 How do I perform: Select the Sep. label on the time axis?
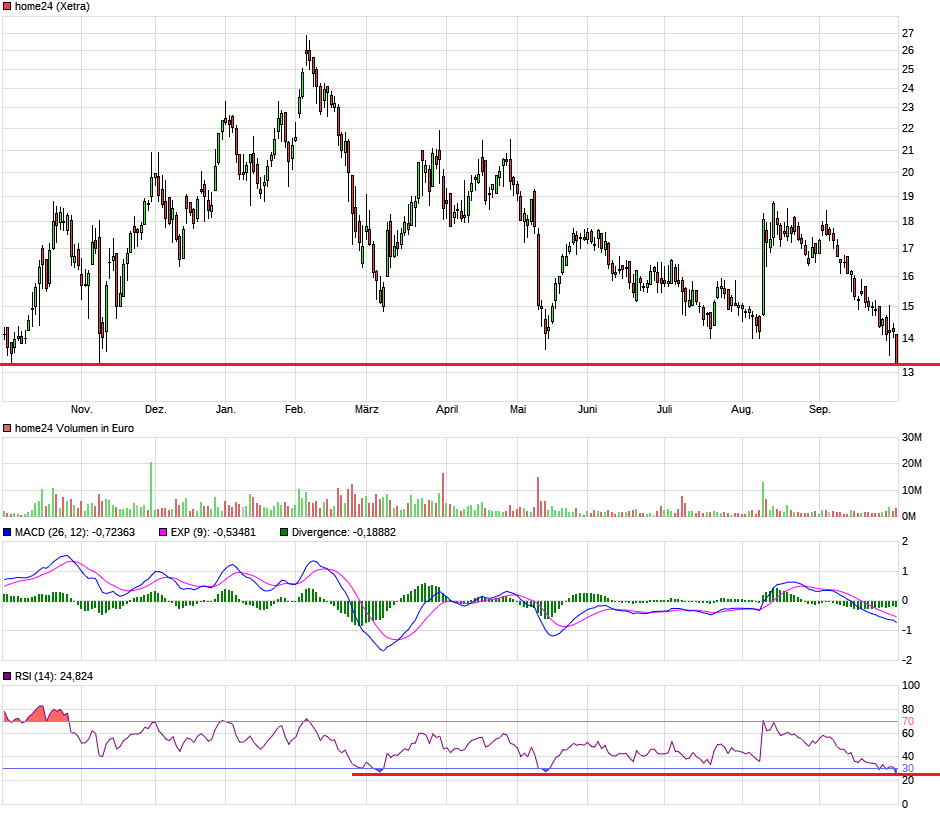point(818,409)
